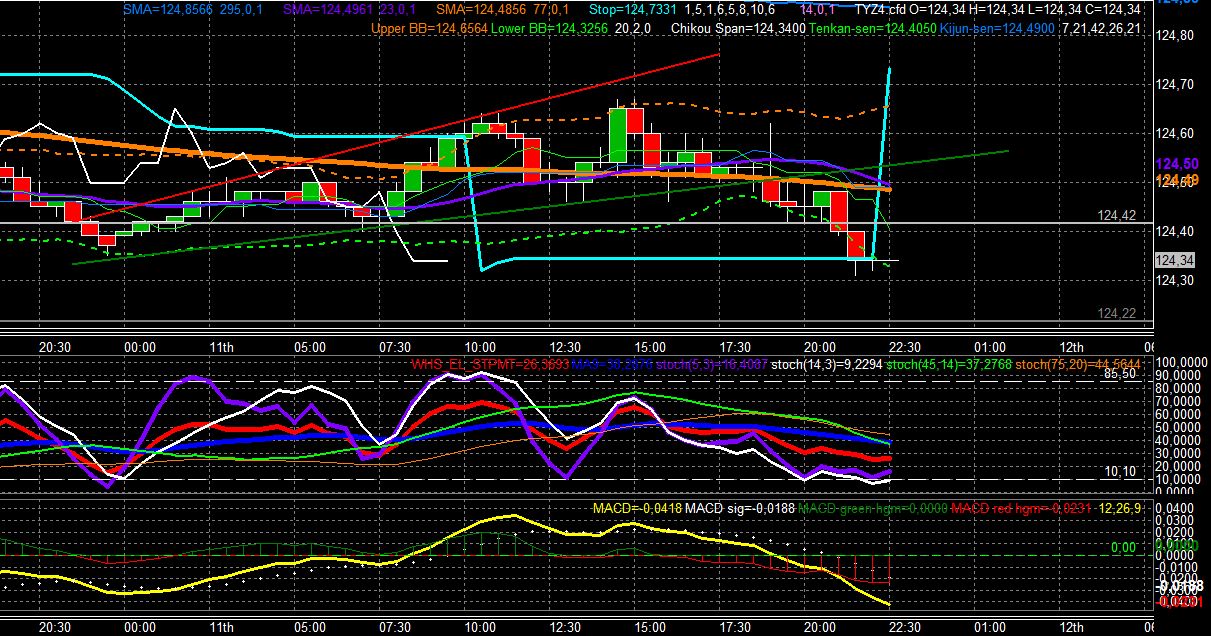Click the Kijun-sen=124,4900 label
The width and height of the screenshot is (1211, 636).
tap(997, 28)
